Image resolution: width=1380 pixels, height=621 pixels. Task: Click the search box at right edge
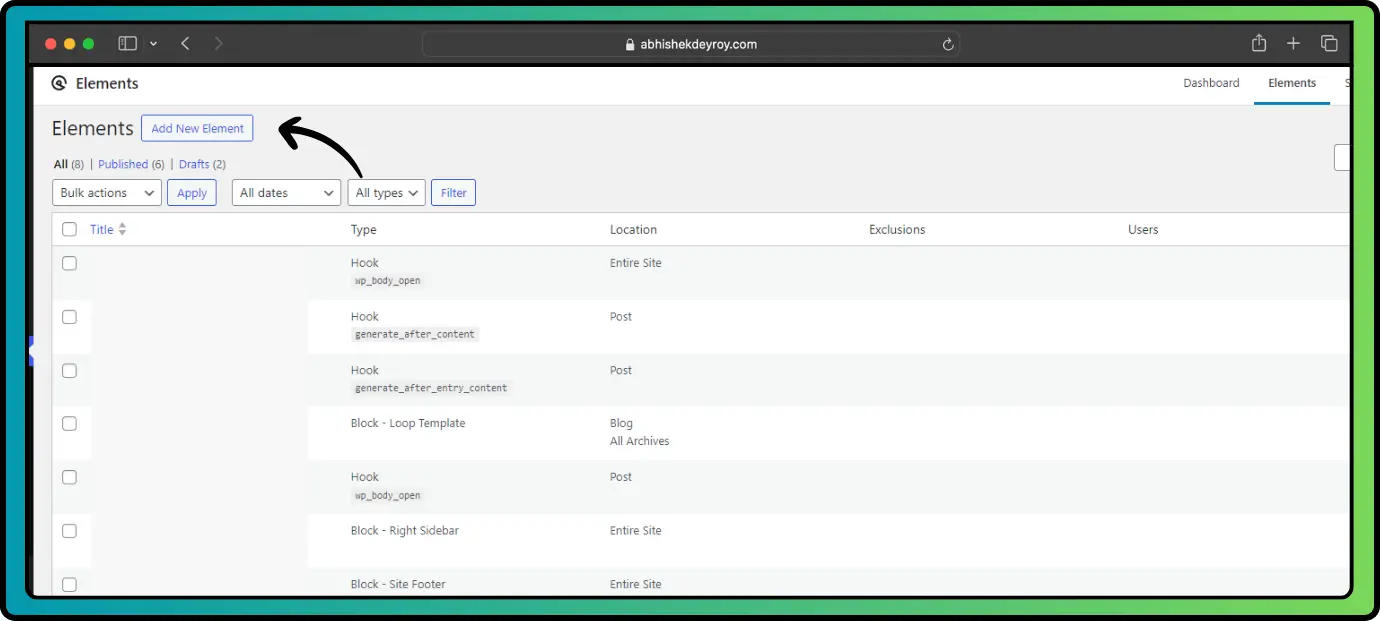(x=1342, y=158)
